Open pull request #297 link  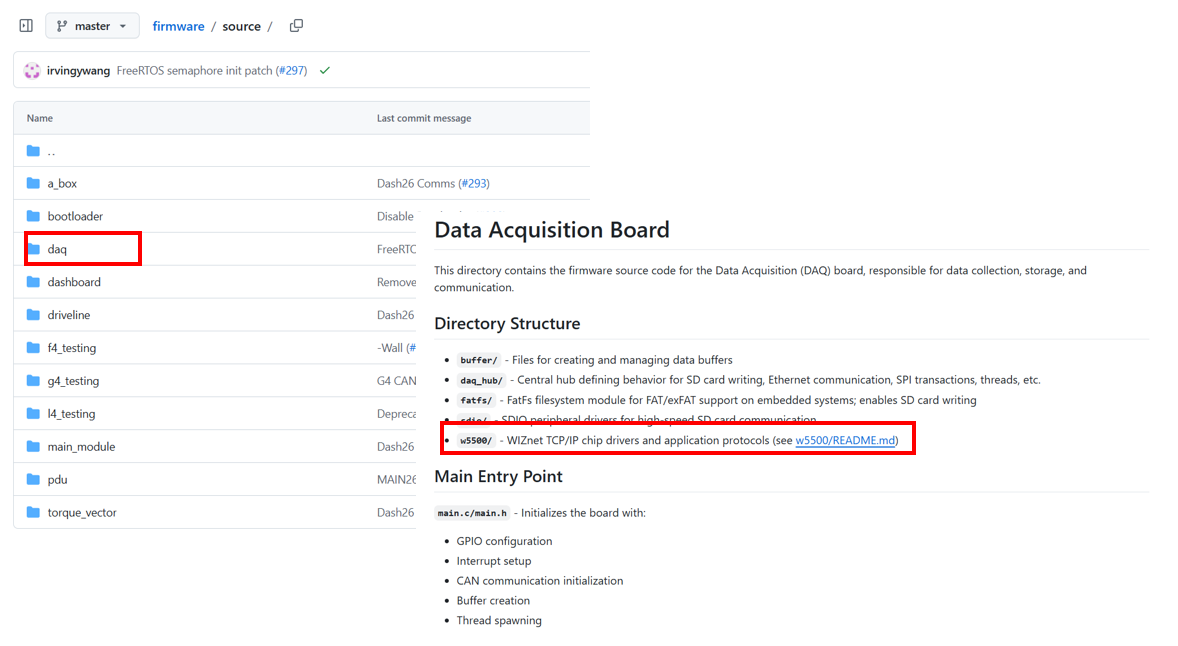(291, 71)
